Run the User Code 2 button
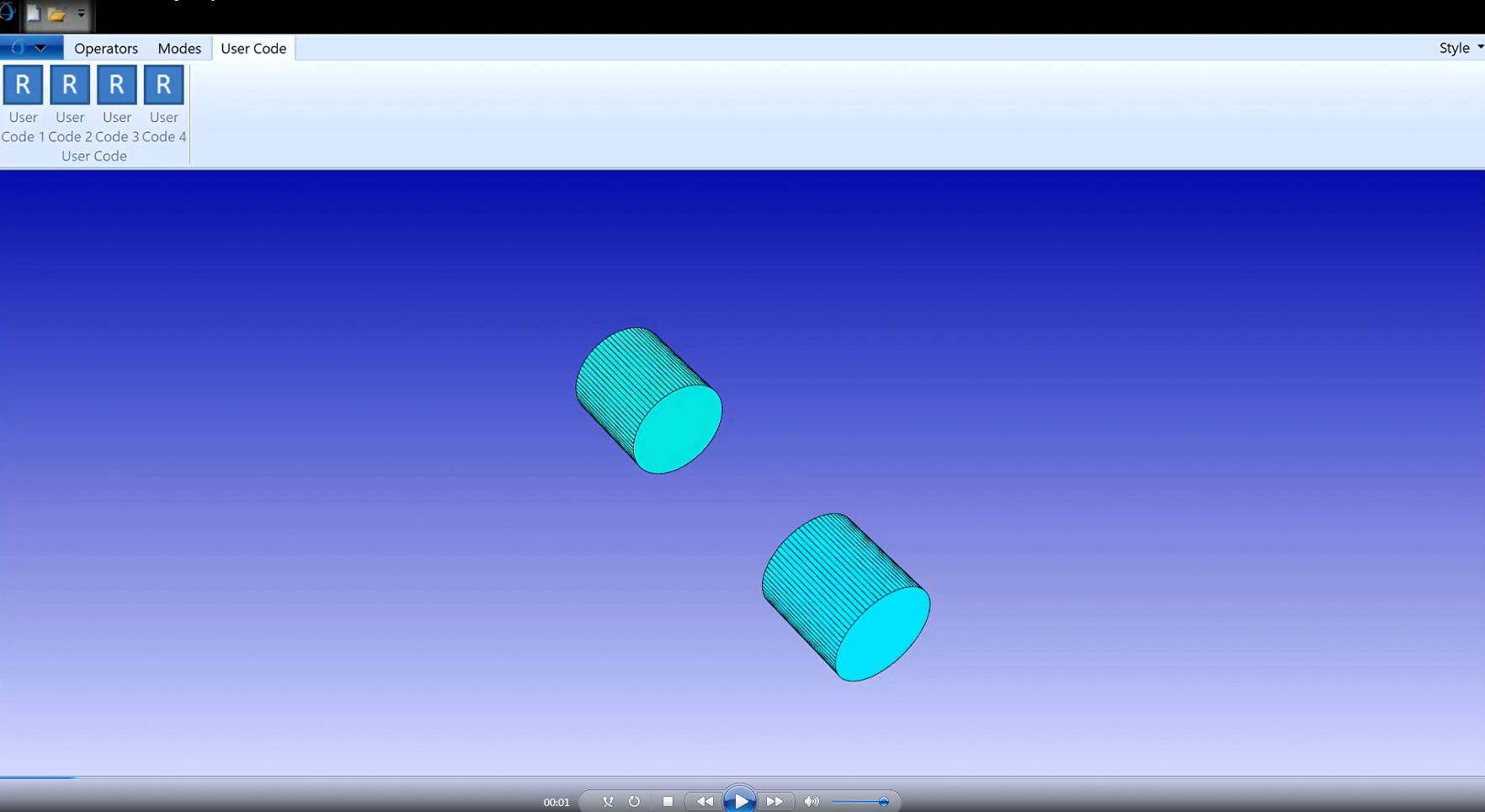1485x812 pixels. point(70,104)
